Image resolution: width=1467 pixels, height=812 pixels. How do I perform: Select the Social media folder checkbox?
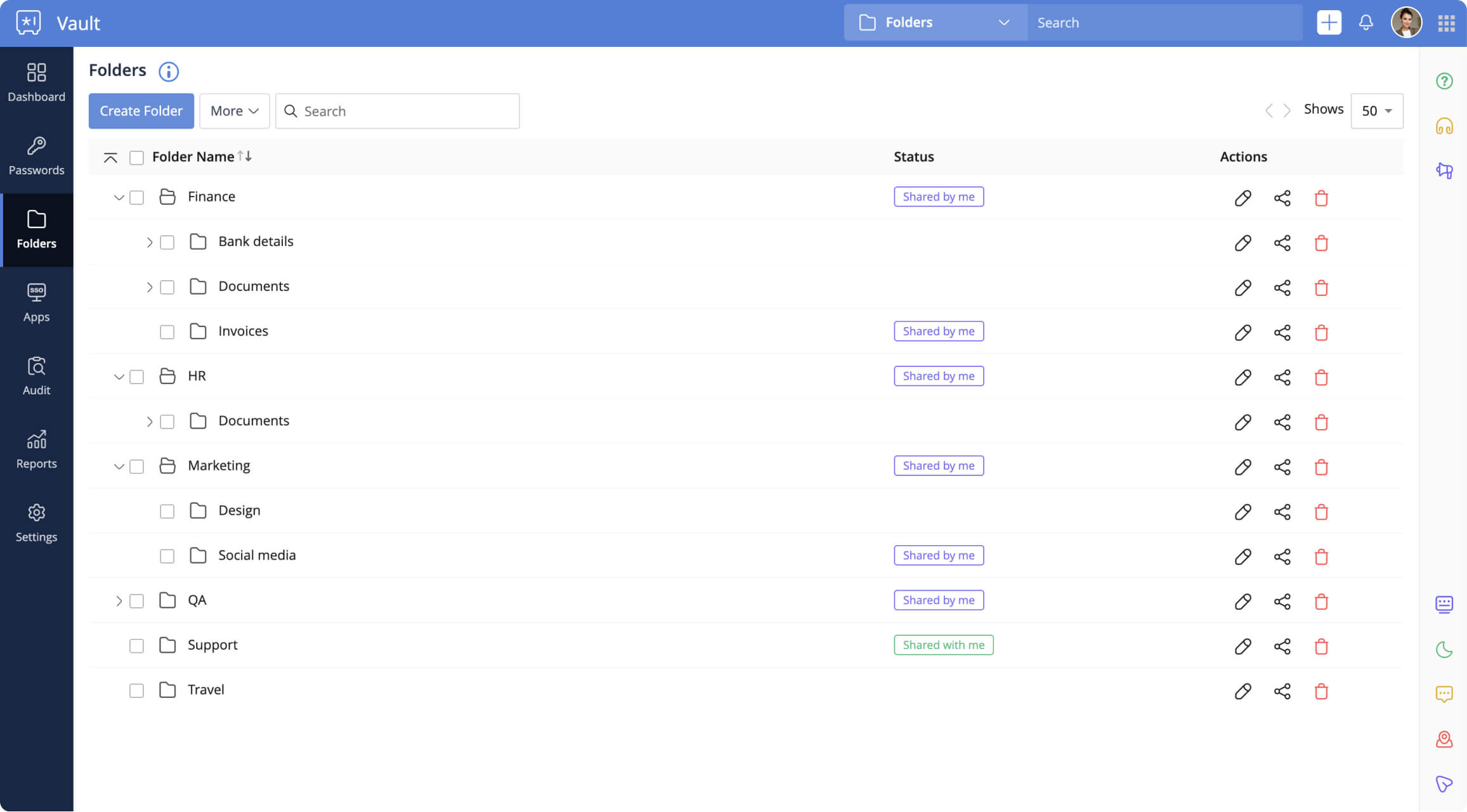(x=167, y=556)
